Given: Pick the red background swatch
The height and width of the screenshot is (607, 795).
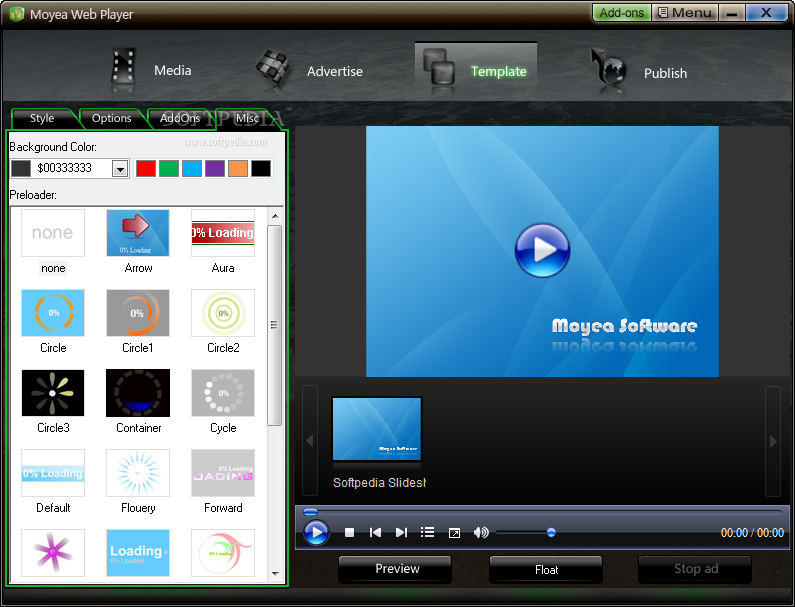Looking at the screenshot, I should tap(146, 168).
